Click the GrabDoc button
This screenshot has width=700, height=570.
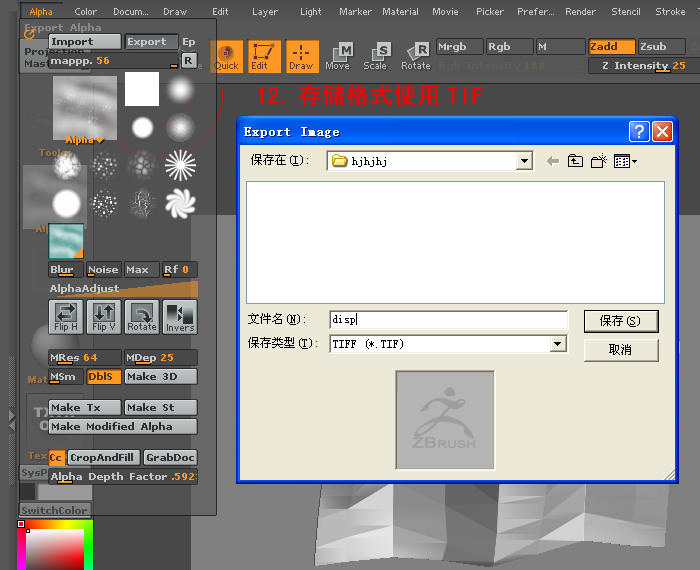[x=170, y=458]
